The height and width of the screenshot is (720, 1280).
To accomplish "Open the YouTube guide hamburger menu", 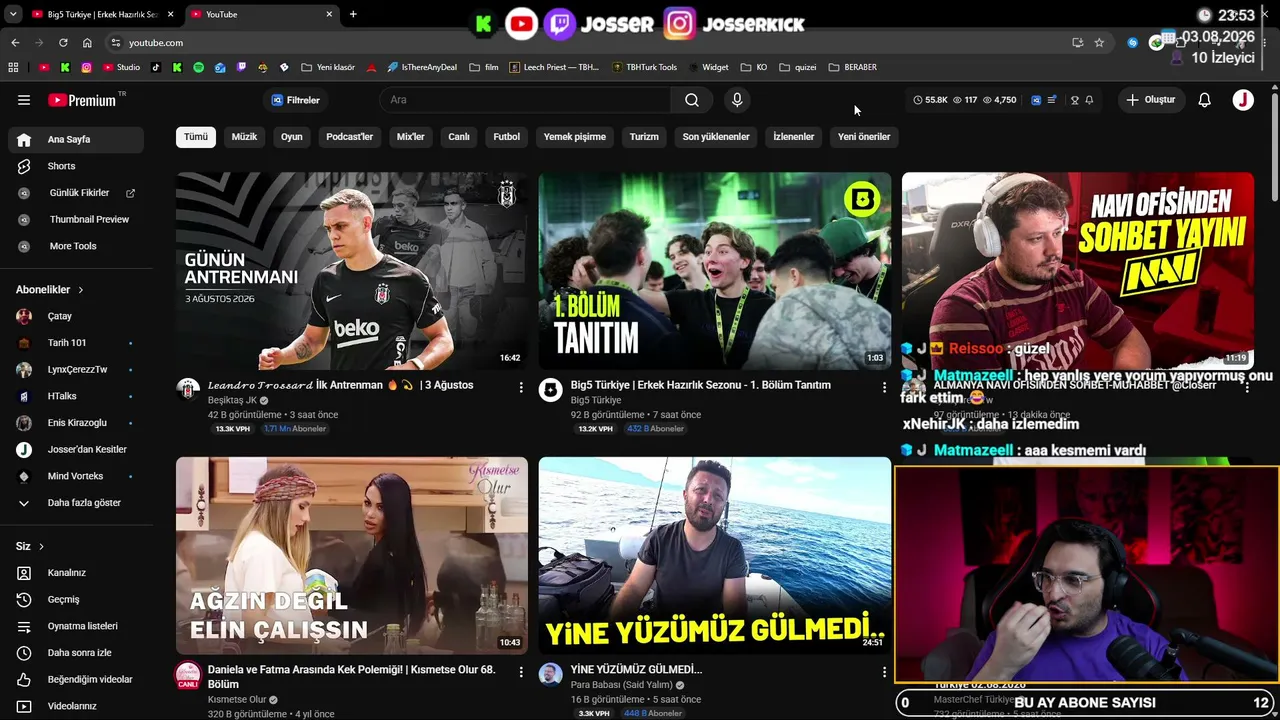I will click(24, 100).
